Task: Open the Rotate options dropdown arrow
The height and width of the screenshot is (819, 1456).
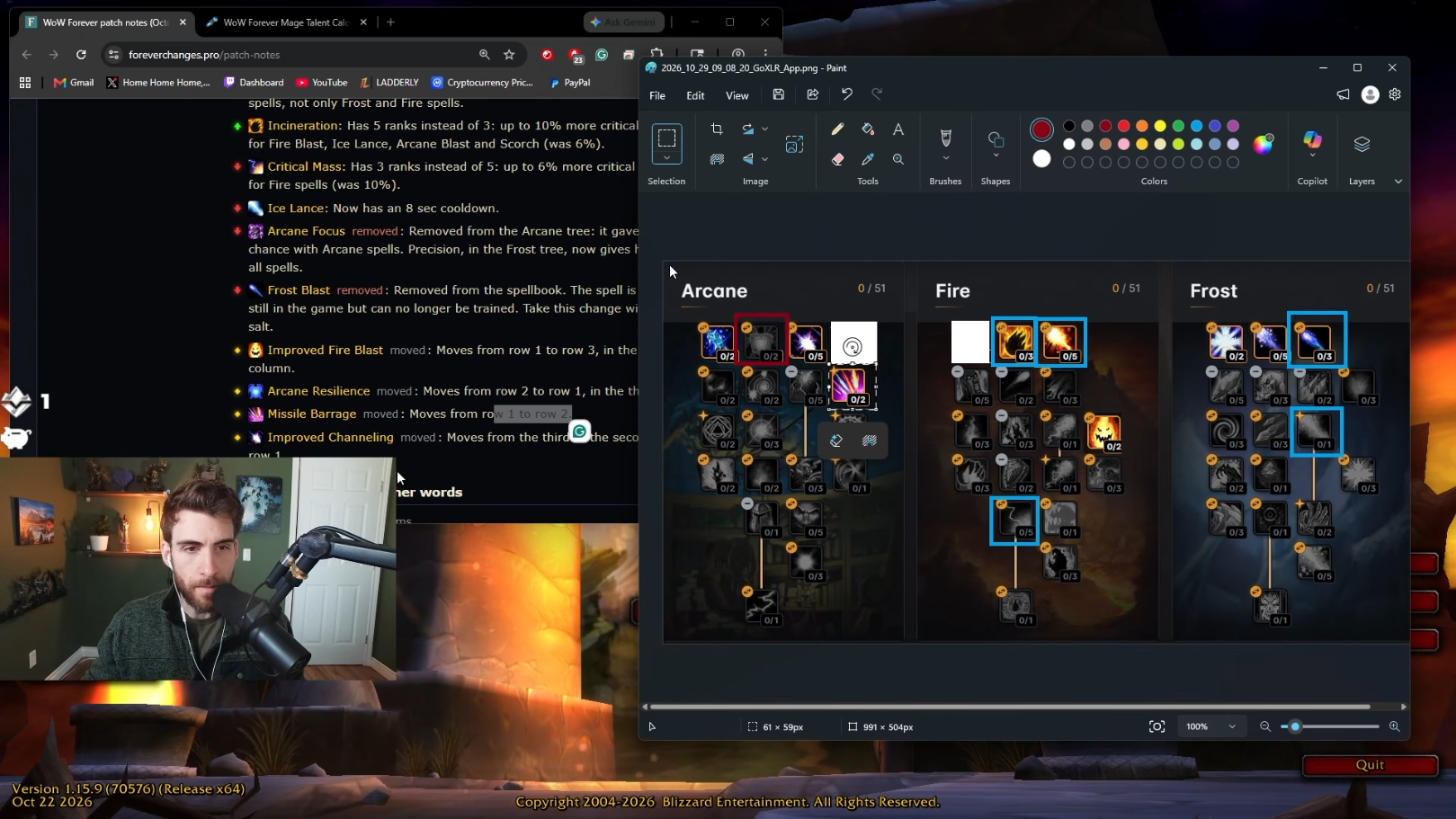Action: 765,129
